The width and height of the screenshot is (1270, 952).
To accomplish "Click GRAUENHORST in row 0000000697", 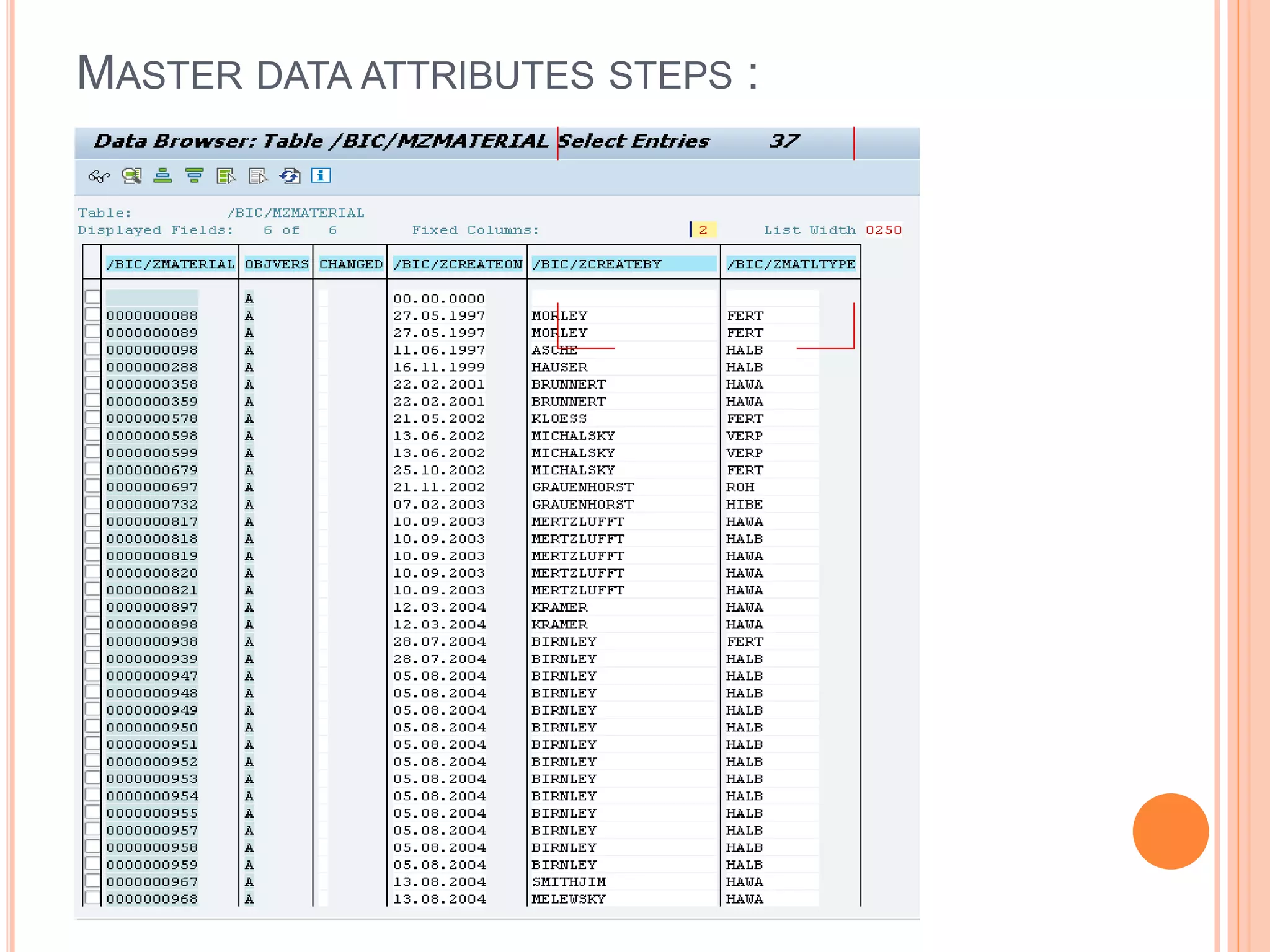I will point(583,488).
